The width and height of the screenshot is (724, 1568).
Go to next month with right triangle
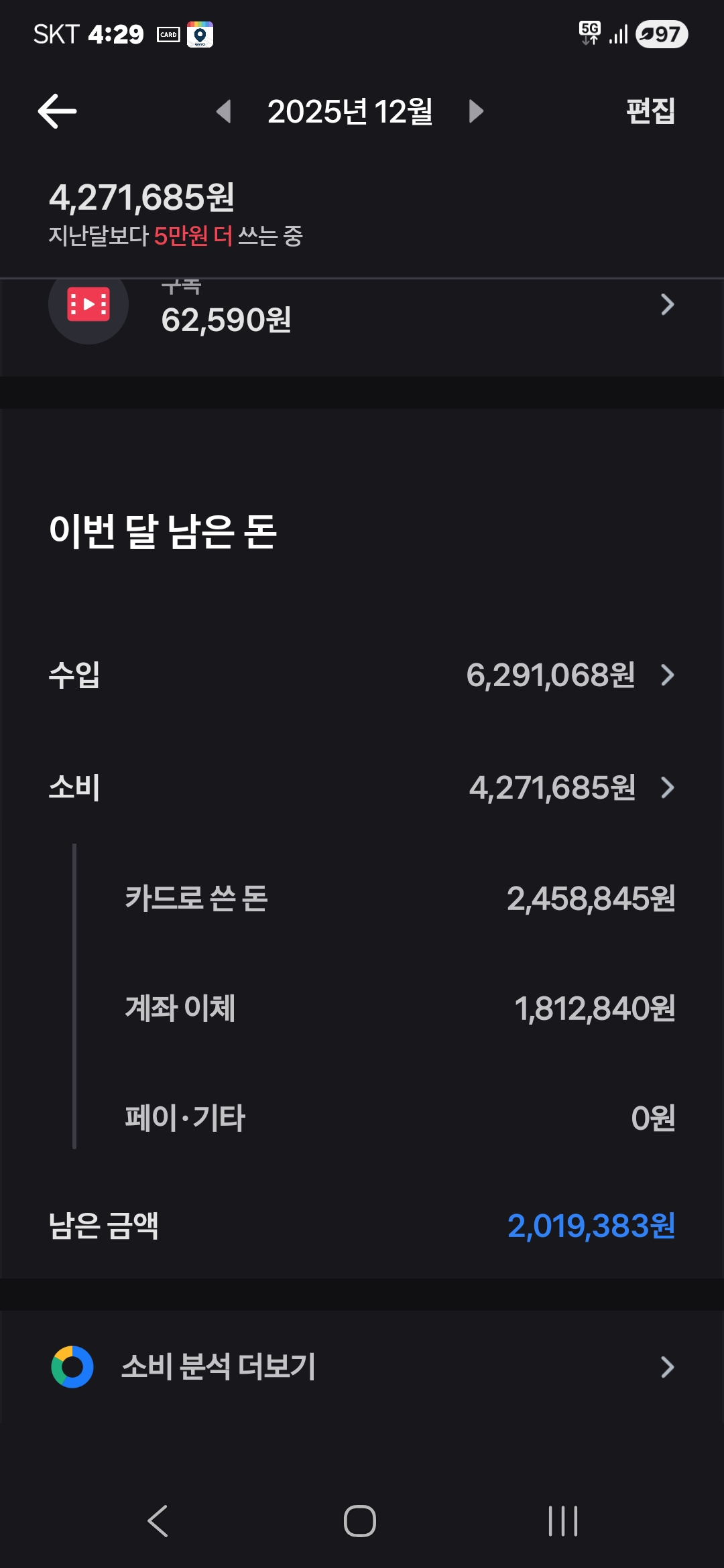coord(476,111)
